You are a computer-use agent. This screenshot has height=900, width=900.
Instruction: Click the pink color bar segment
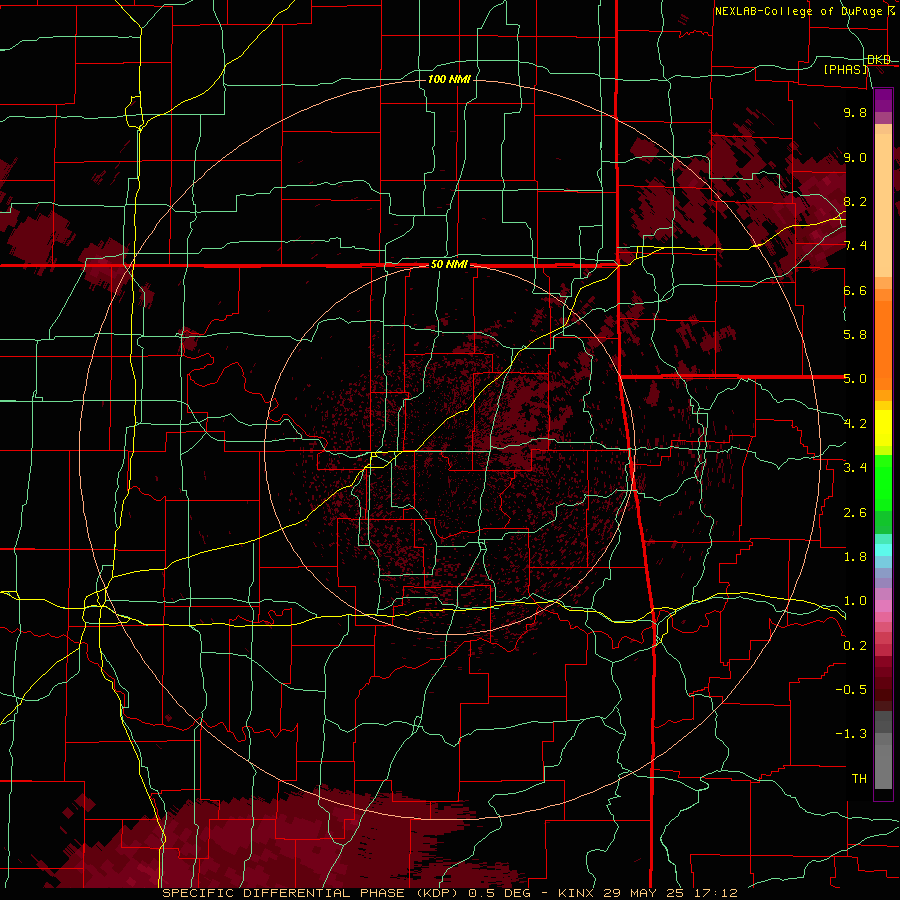click(x=883, y=606)
